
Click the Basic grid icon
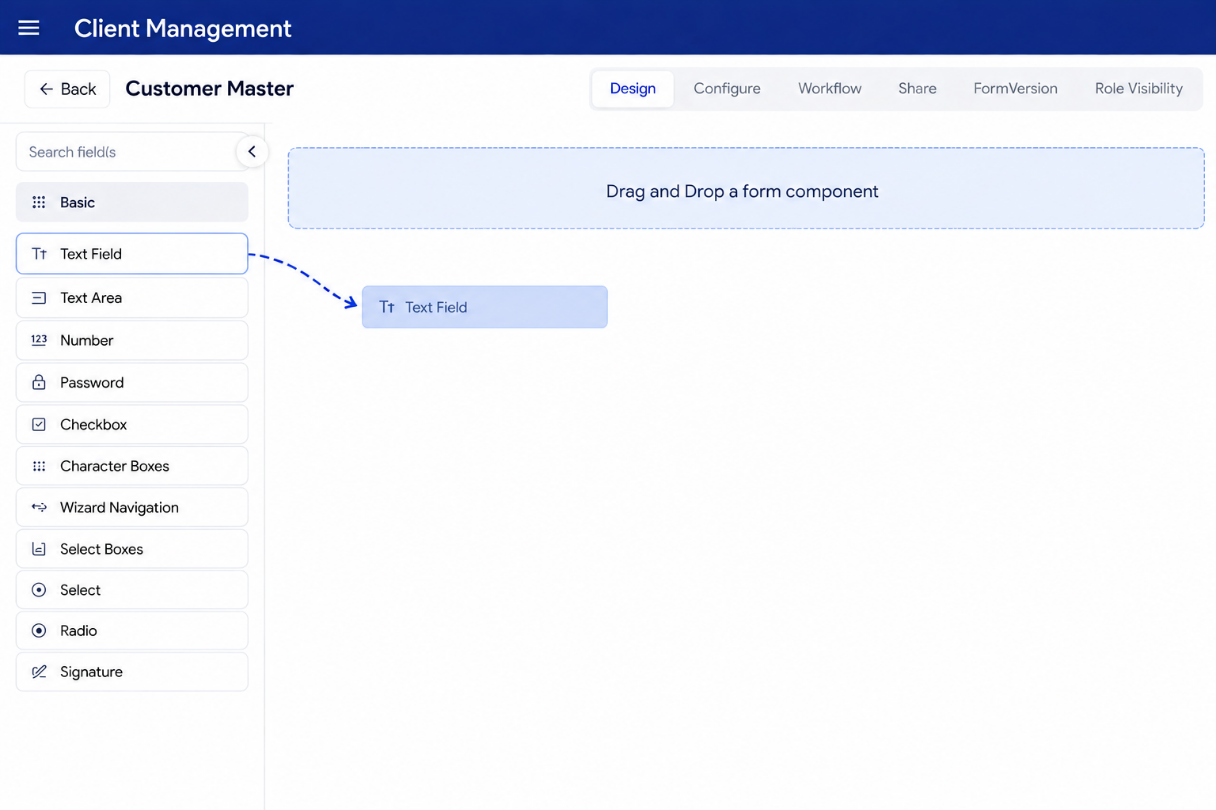point(39,202)
